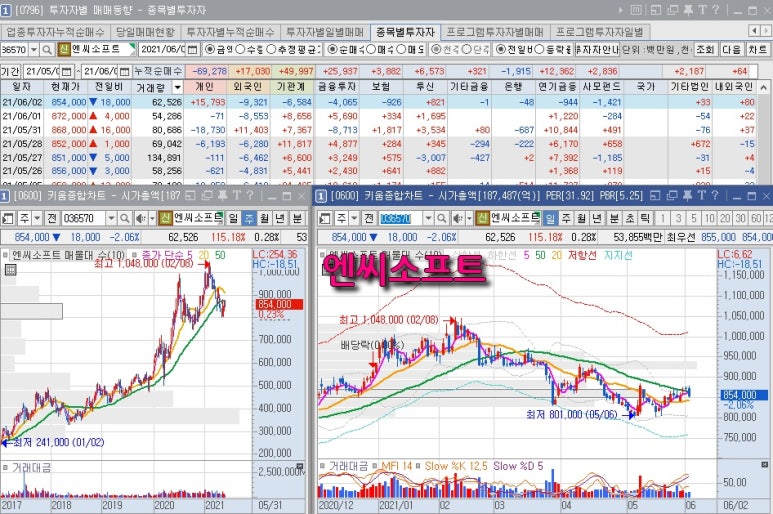The height and width of the screenshot is (514, 773).
Task: Toggle 거래대금 indicator checkbox in left chart
Action: [5, 467]
